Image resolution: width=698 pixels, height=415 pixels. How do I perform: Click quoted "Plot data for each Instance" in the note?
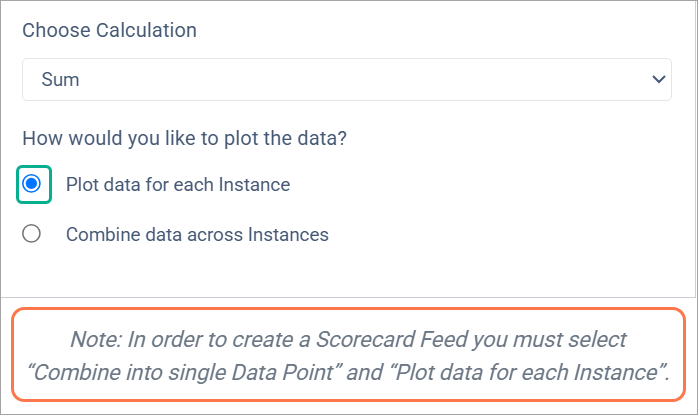click(x=528, y=373)
